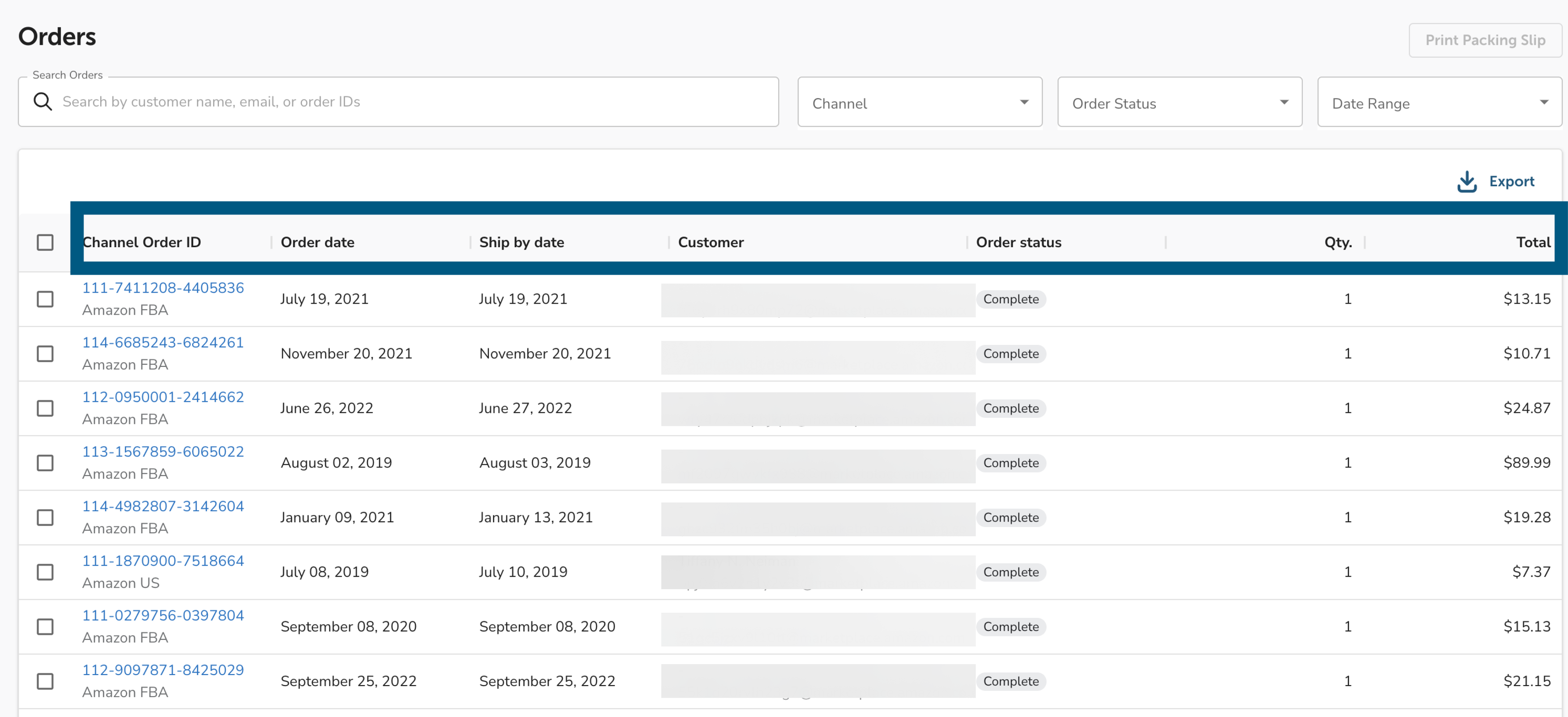This screenshot has height=717, width=1568.
Task: Open order 114-6685243-6824261 link
Action: tap(162, 343)
